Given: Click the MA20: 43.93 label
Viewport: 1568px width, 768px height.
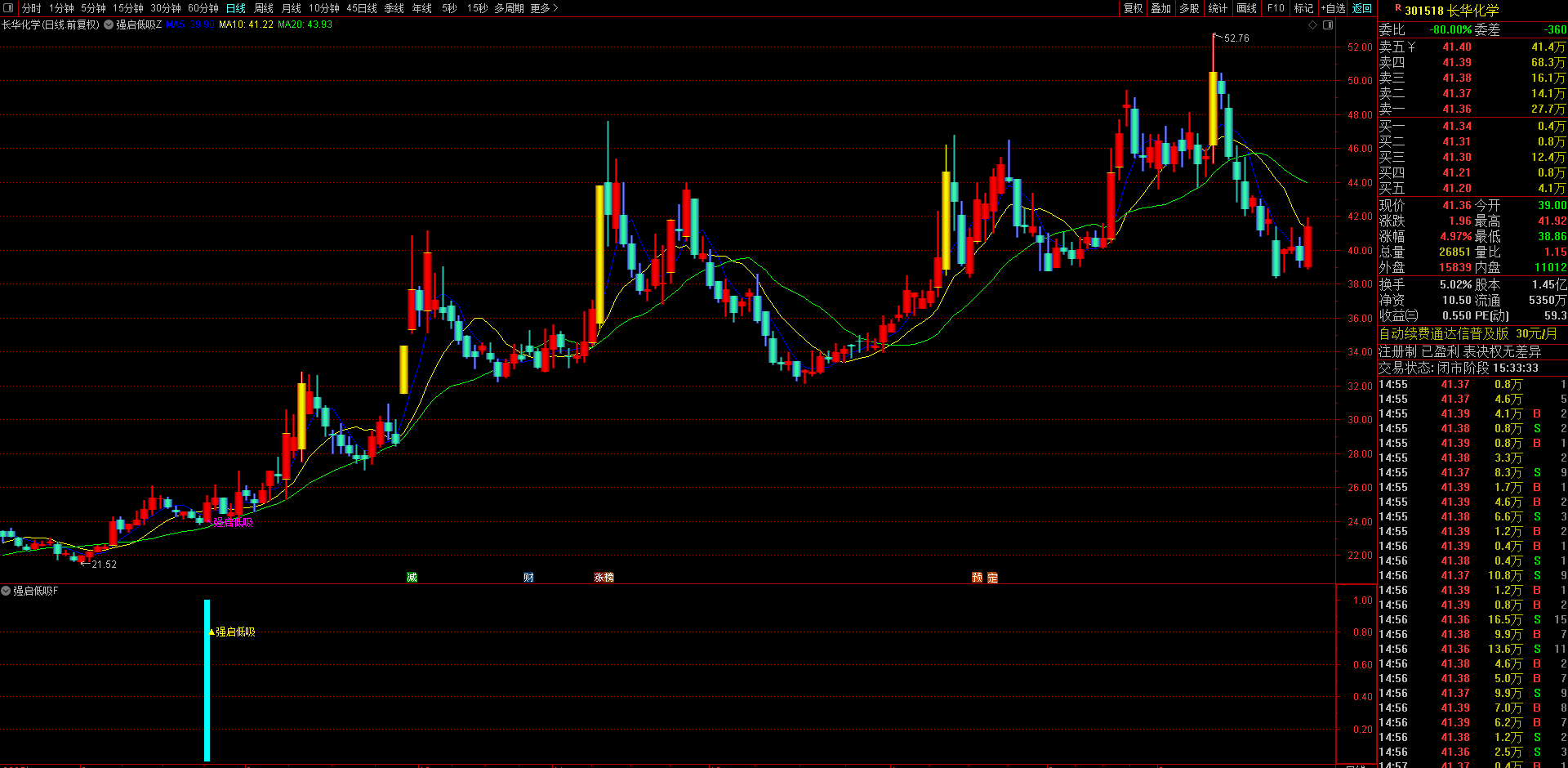Looking at the screenshot, I should point(305,25).
